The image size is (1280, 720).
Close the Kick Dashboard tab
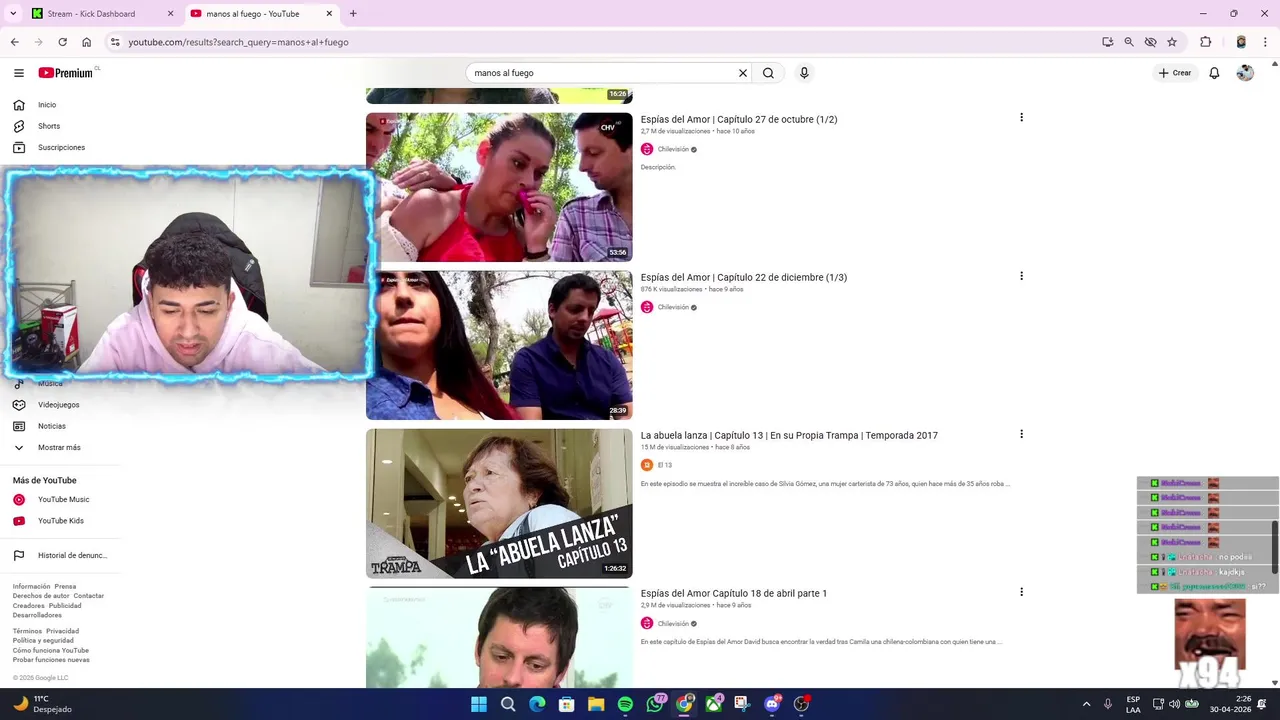coord(170,14)
